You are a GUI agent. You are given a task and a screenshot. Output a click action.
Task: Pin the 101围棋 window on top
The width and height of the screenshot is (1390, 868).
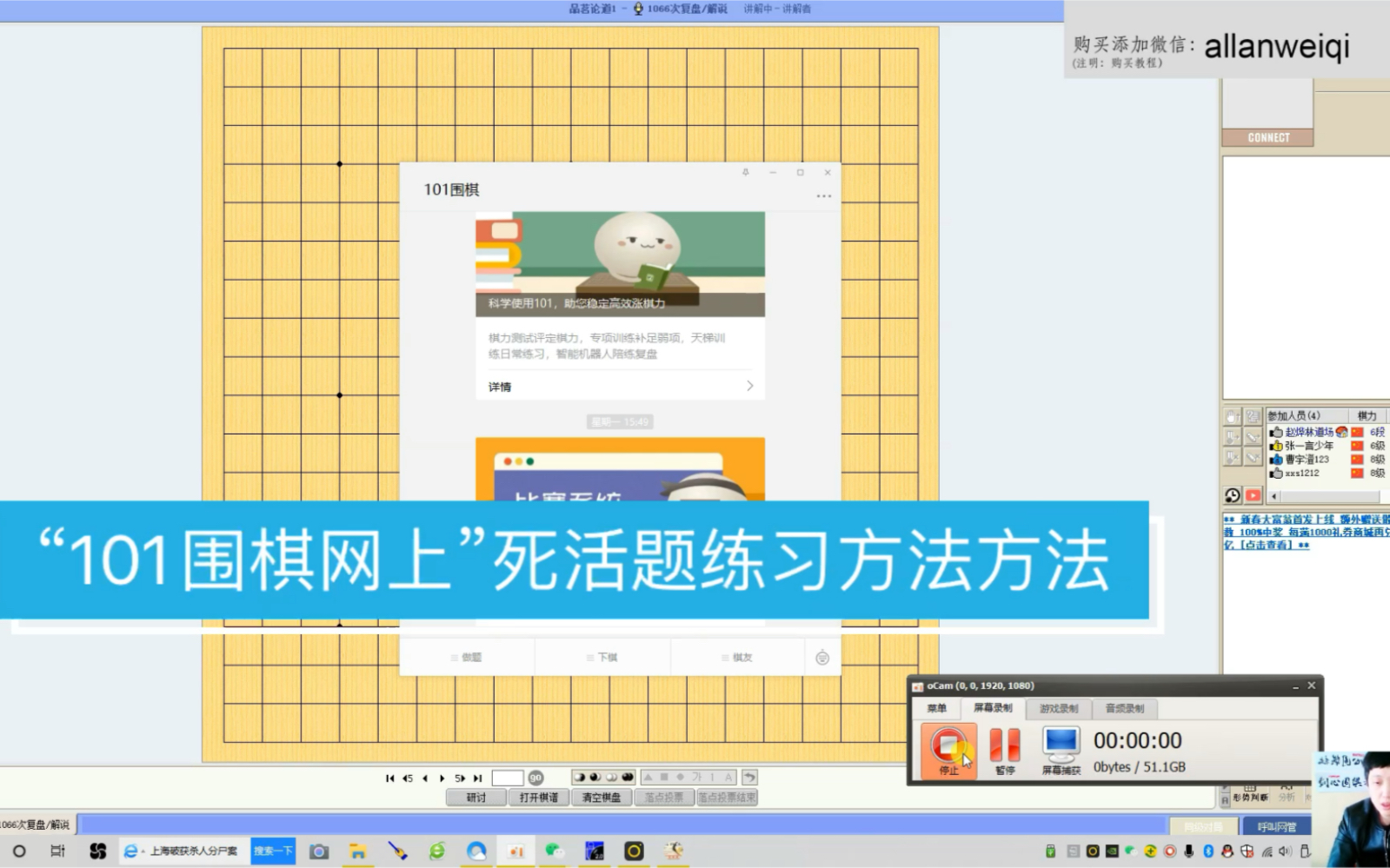[745, 172]
